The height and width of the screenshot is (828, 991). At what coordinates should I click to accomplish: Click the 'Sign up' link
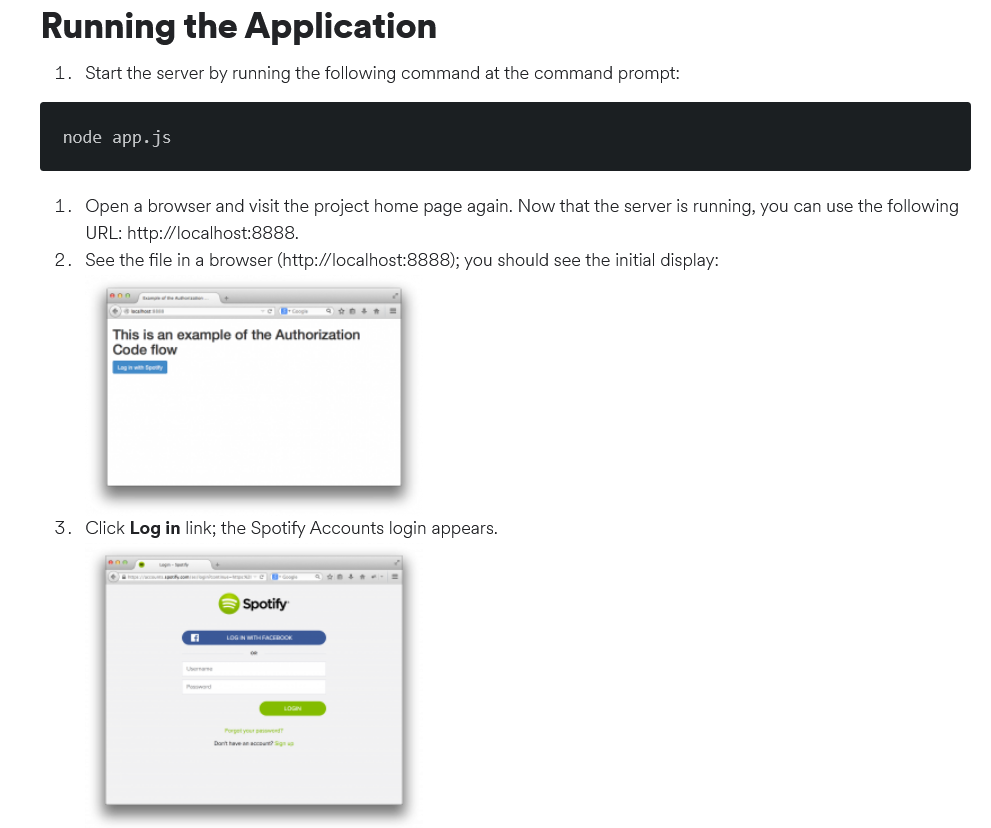coord(284,743)
